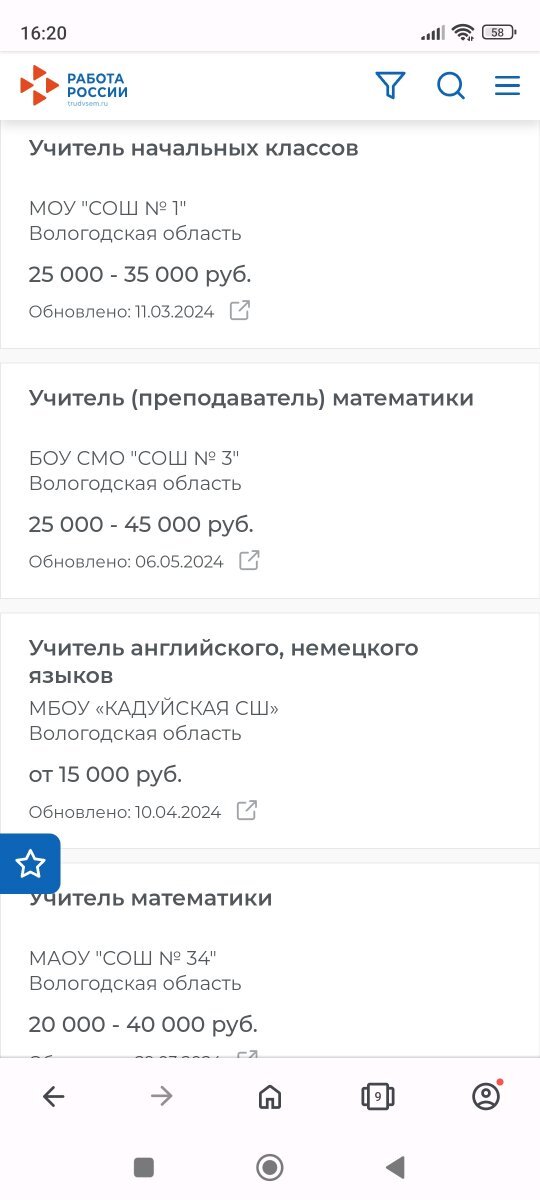The width and height of the screenshot is (540, 1200).
Task: Open the hamburger menu
Action: [507, 86]
